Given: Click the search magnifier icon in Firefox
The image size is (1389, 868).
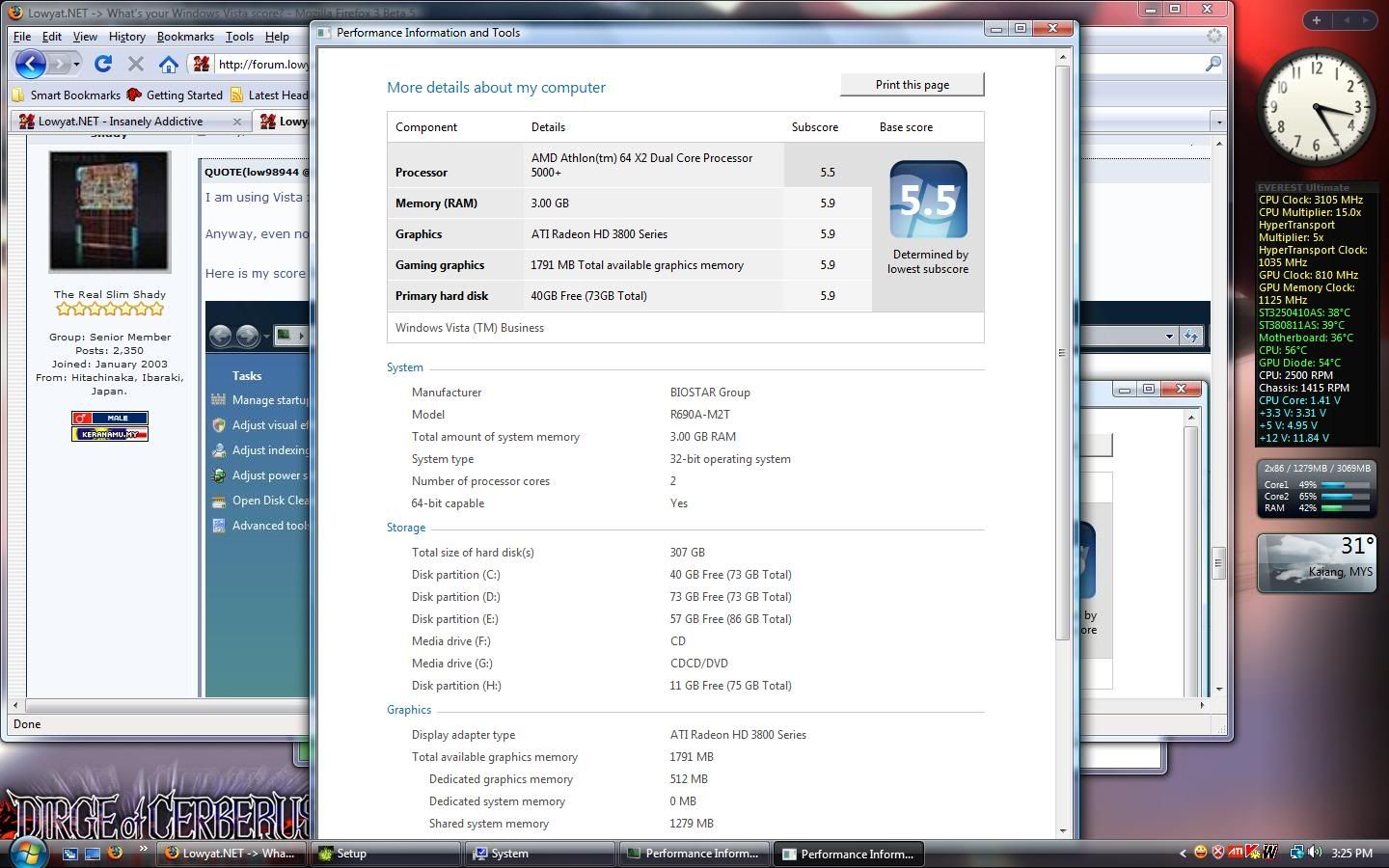Looking at the screenshot, I should [x=1212, y=64].
